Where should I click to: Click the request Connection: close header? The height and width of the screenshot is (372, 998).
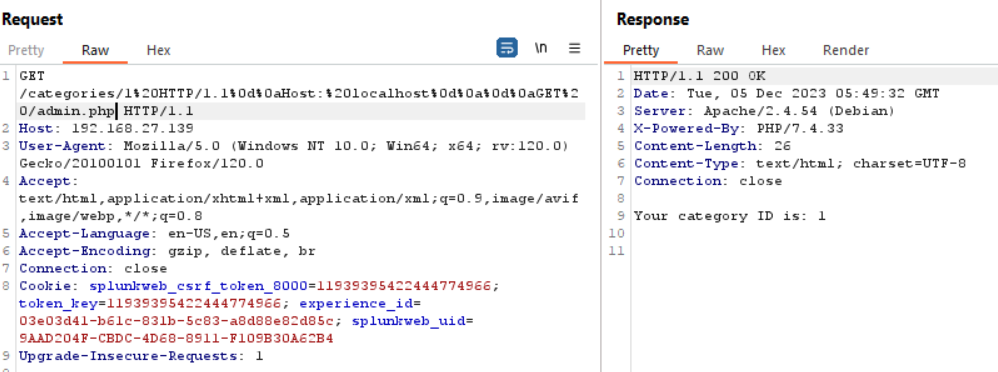click(x=93, y=268)
